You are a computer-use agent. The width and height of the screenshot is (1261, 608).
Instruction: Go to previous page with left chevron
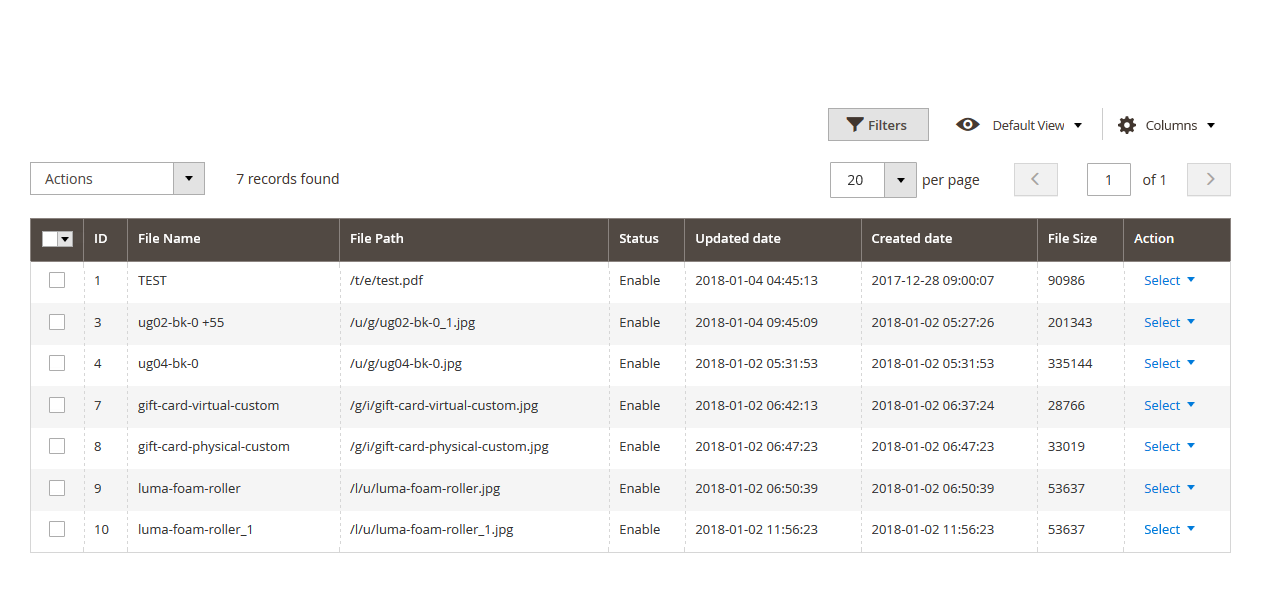click(1035, 180)
